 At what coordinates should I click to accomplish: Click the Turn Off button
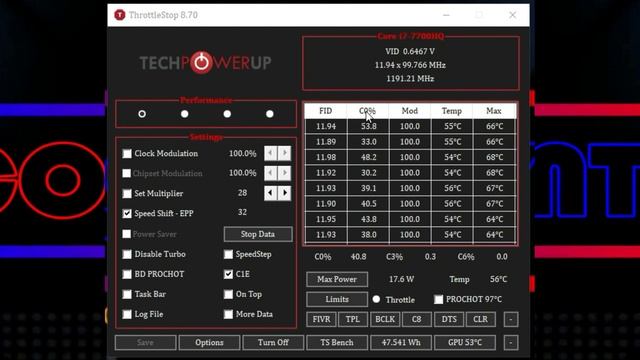point(273,342)
